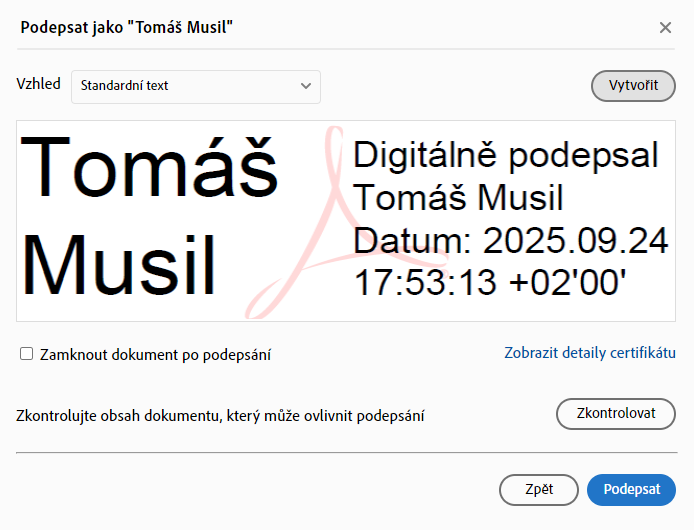This screenshot has width=694, height=530.
Task: Click the chevron arrow of the Vzhled dropdown
Action: pos(306,86)
